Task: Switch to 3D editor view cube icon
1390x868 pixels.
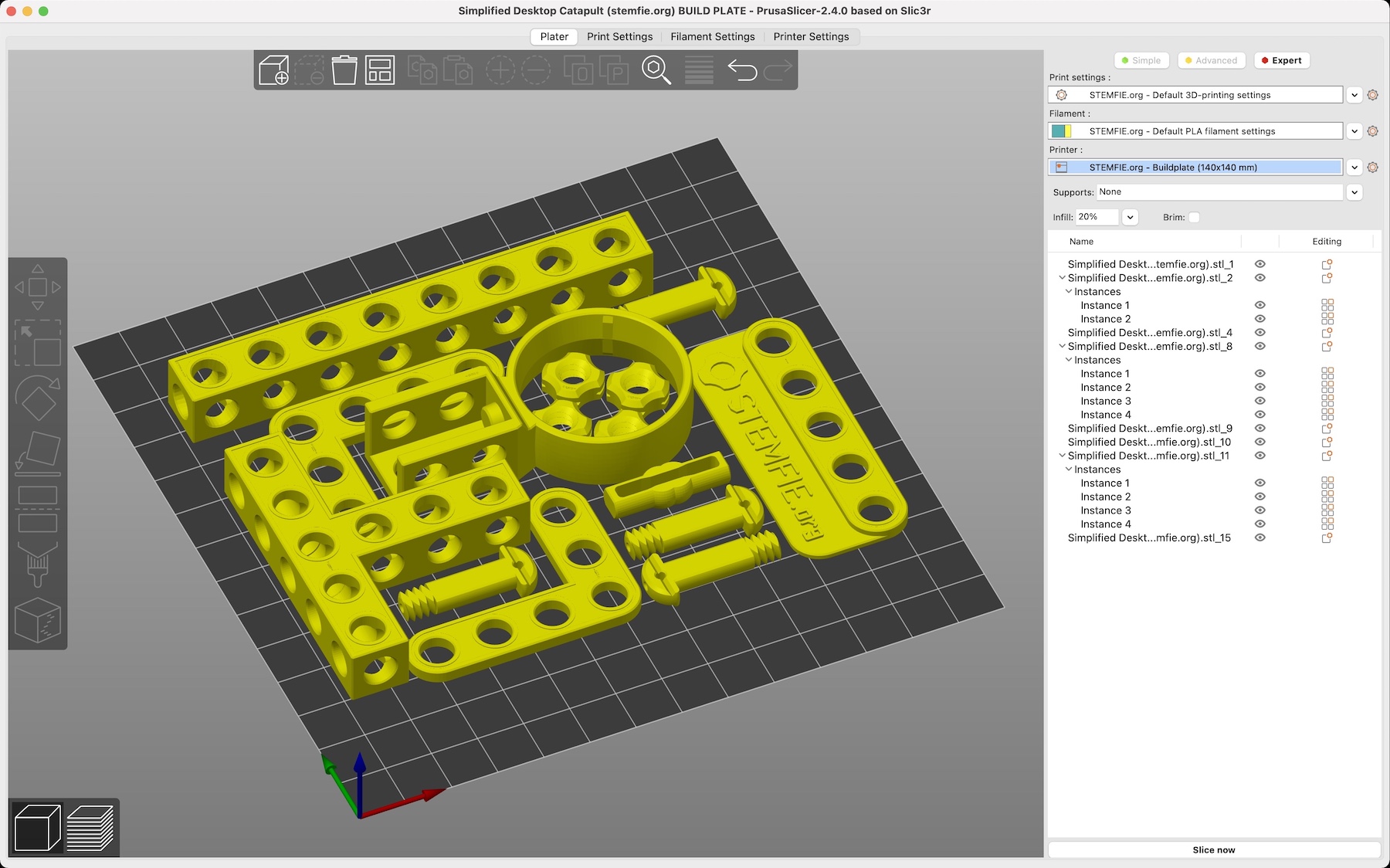Action: (38, 828)
